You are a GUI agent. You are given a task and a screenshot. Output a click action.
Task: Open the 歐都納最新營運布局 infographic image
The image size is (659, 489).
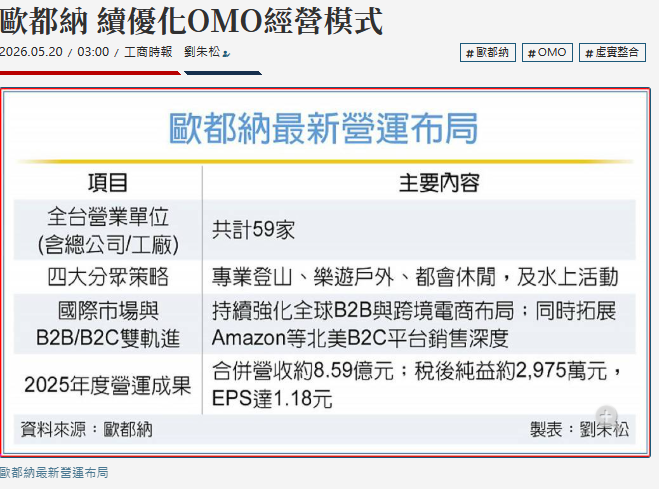tap(325, 272)
